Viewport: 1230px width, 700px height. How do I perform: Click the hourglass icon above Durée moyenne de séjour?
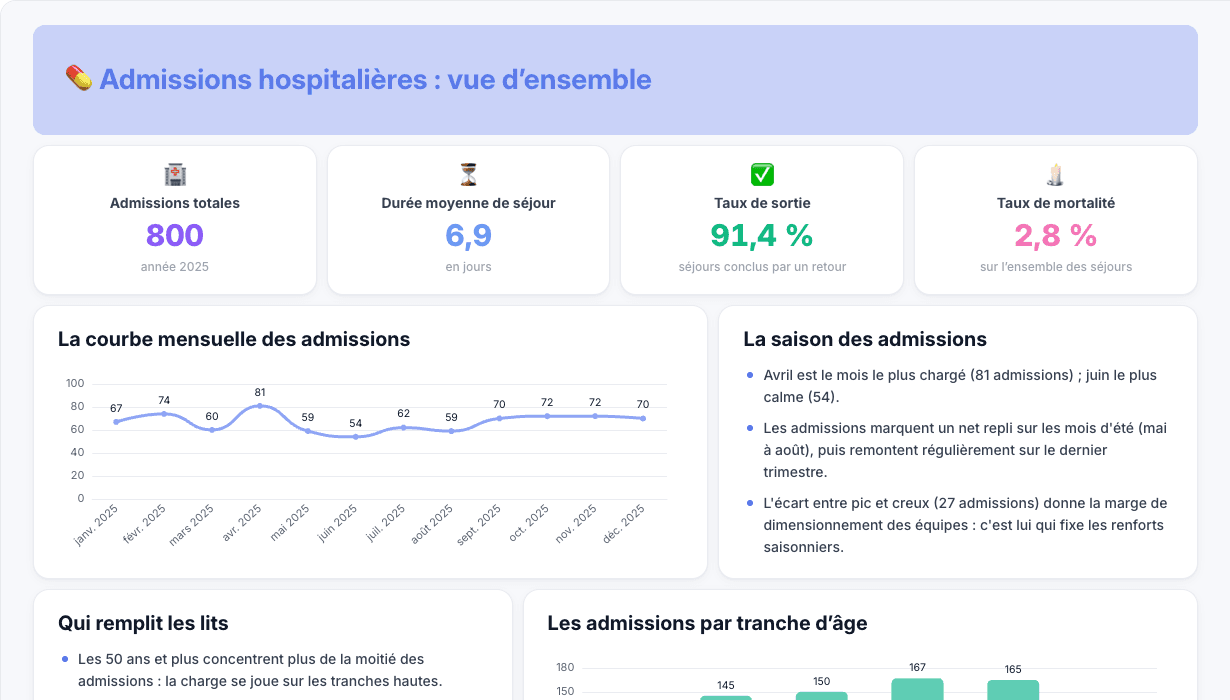[468, 175]
